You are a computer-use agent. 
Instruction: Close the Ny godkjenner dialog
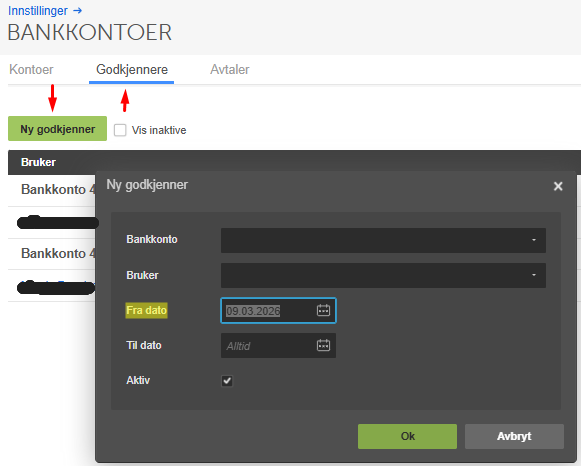click(x=558, y=186)
